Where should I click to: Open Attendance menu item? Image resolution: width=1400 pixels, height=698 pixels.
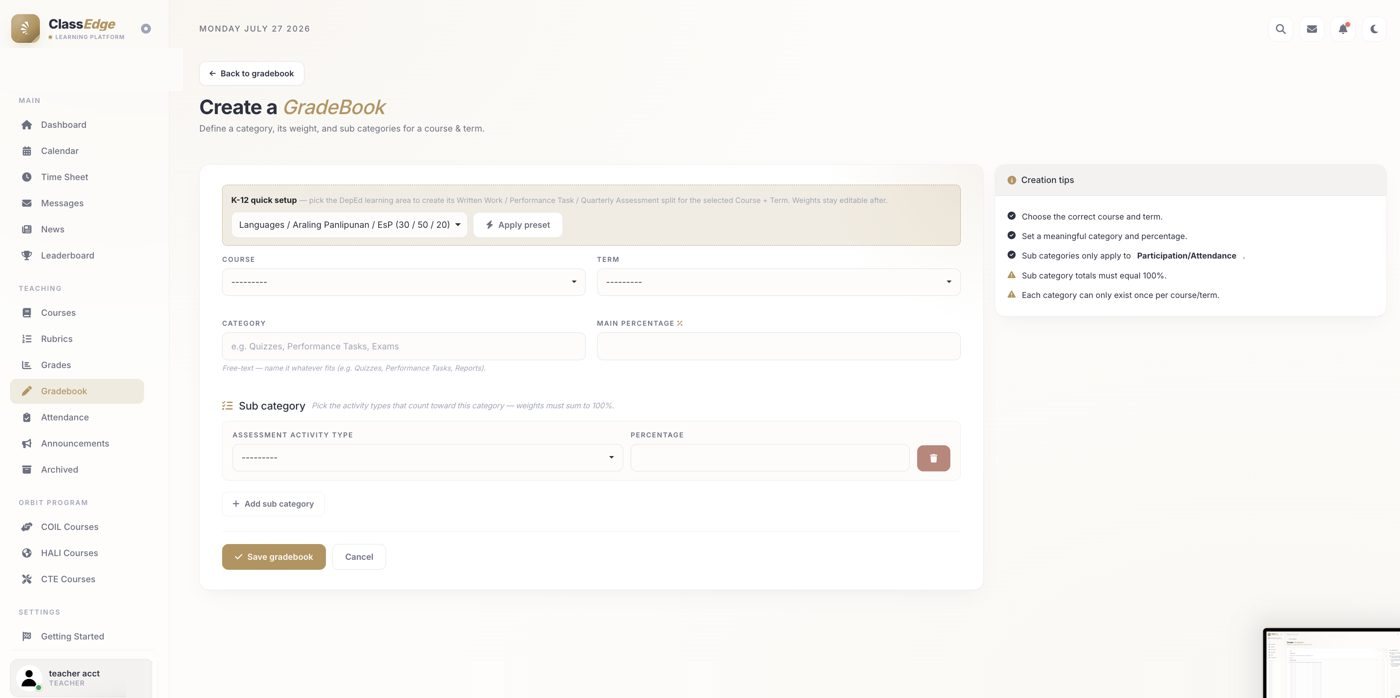click(77, 417)
